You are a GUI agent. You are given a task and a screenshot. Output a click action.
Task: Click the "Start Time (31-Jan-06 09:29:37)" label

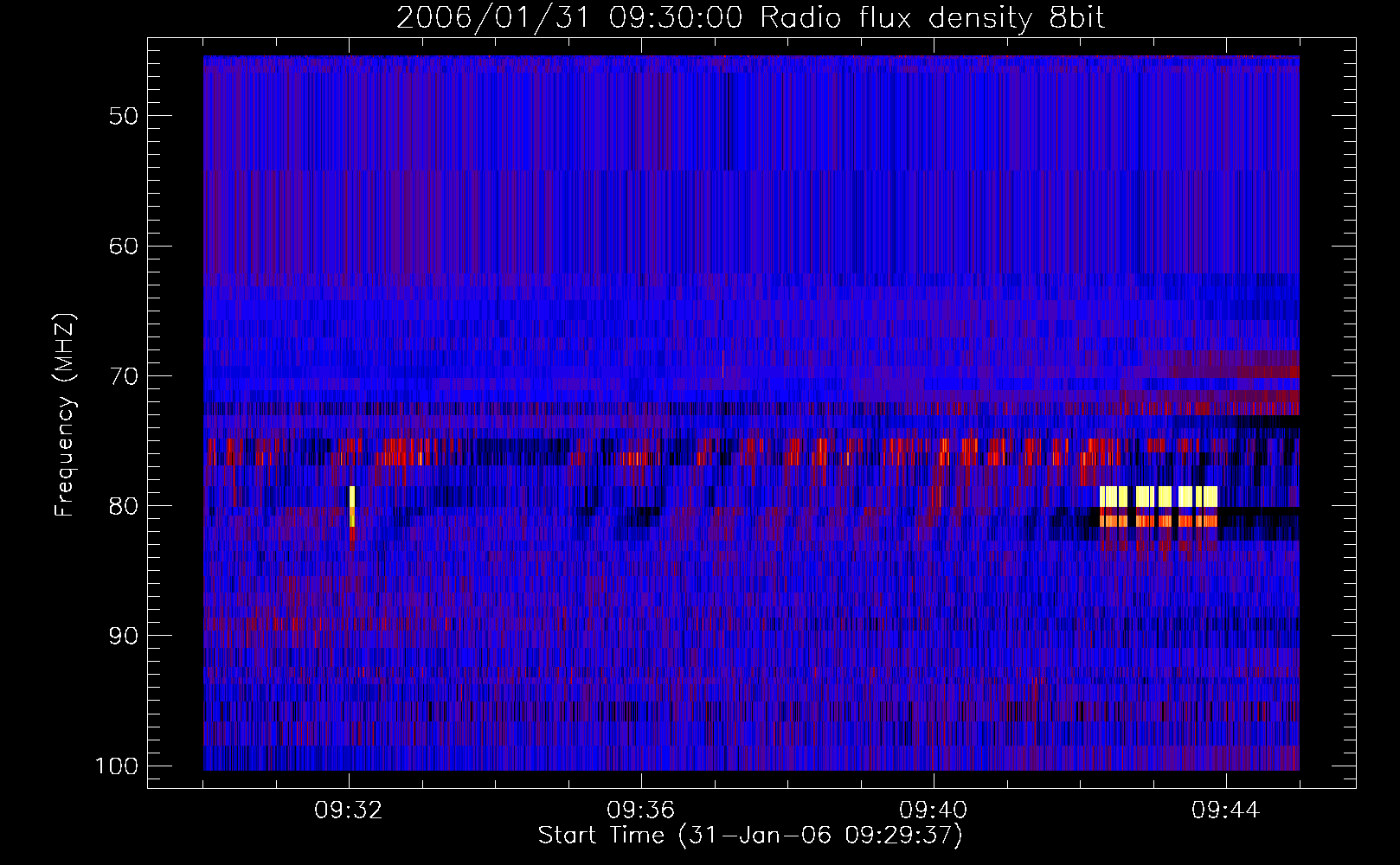750,836
